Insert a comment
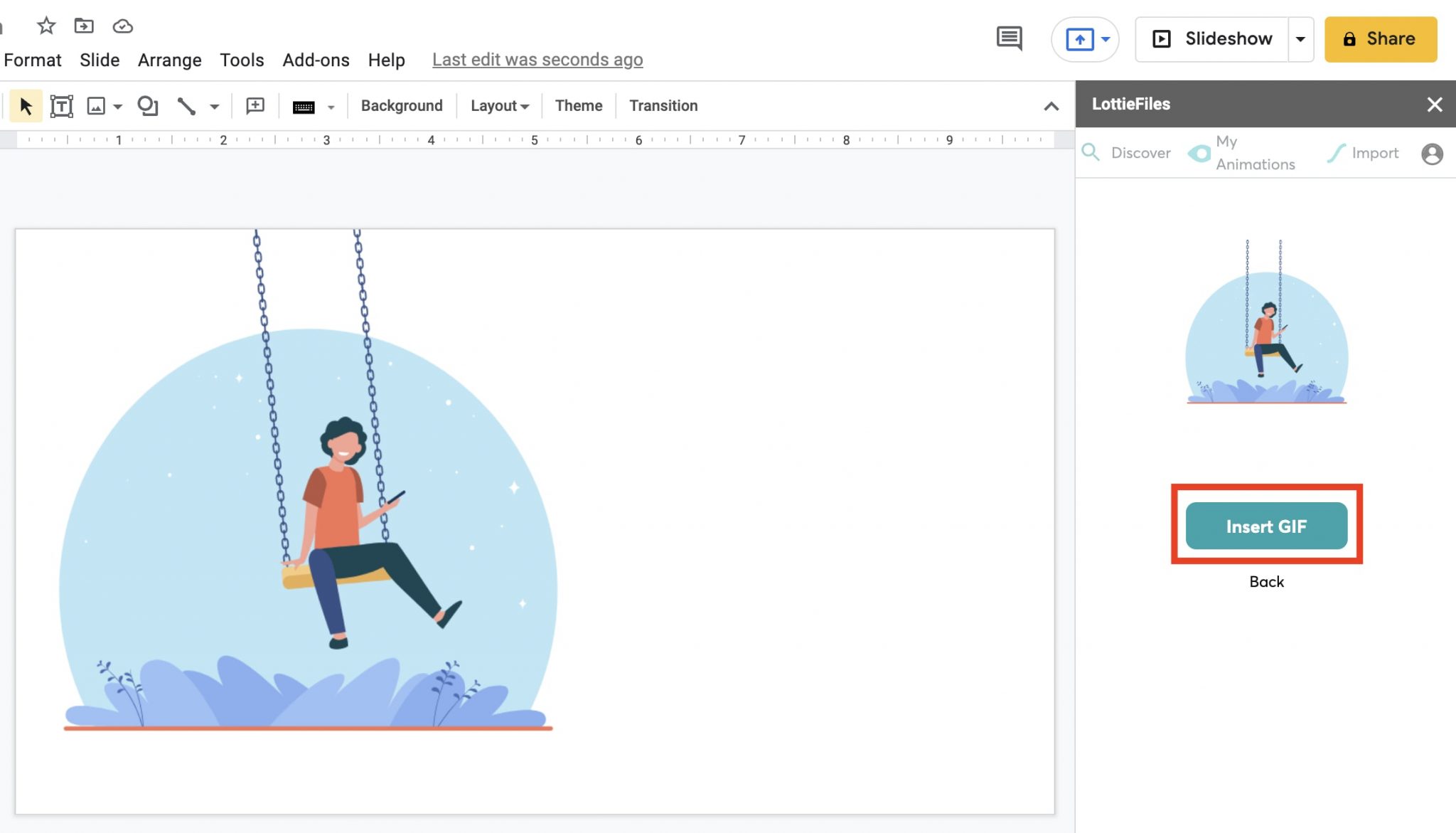1456x833 pixels. point(255,105)
